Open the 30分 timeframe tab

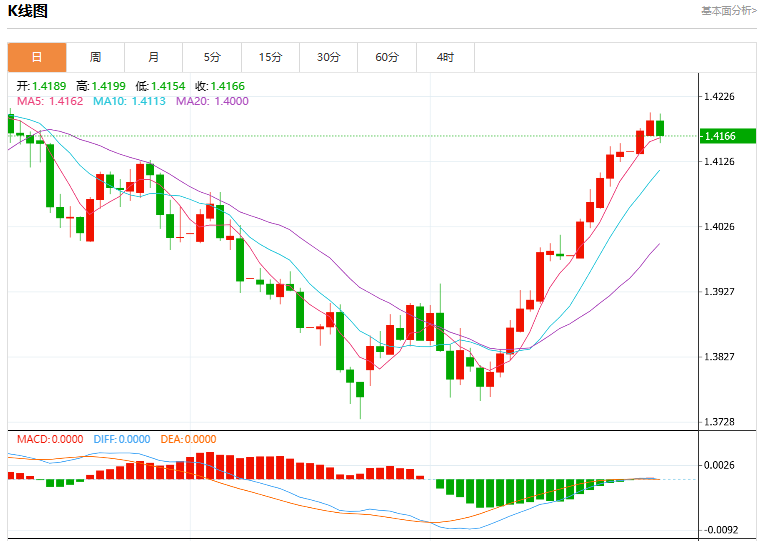[x=329, y=57]
